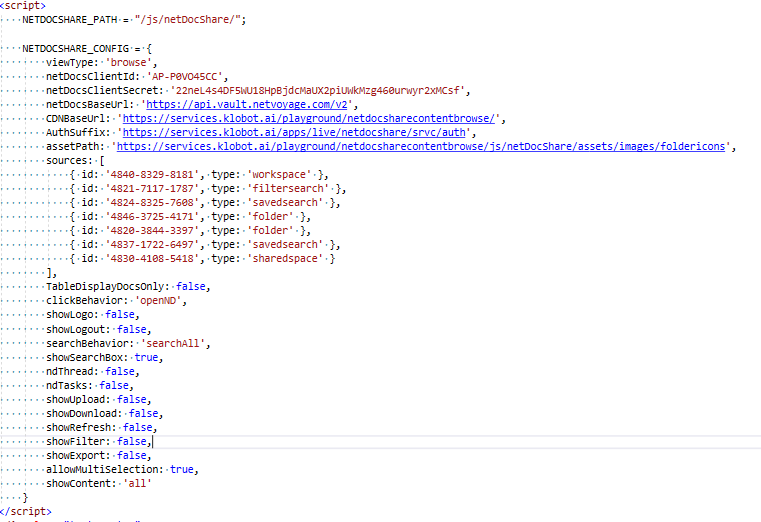Select source id '4846-3725-4171'

[x=152, y=217]
